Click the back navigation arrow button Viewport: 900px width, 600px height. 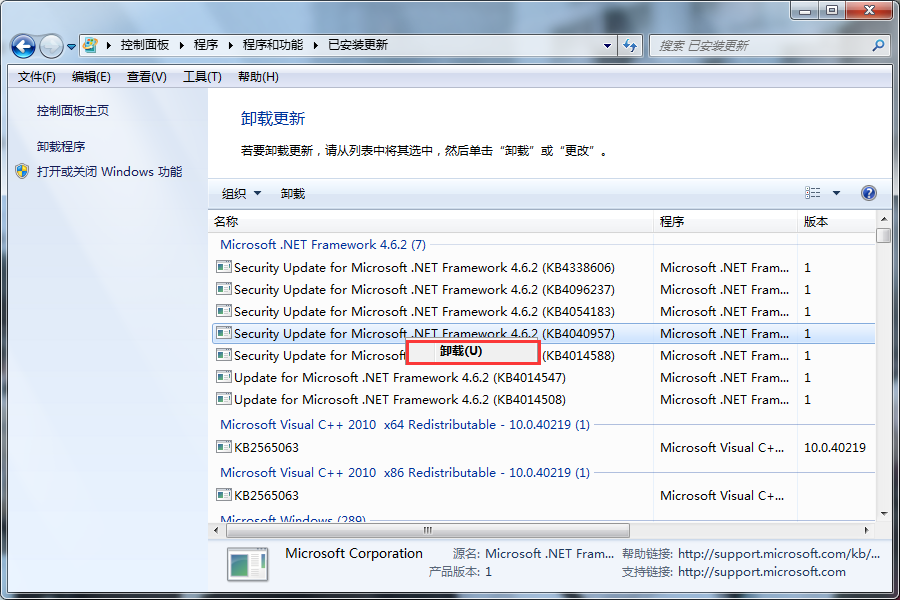coord(24,46)
